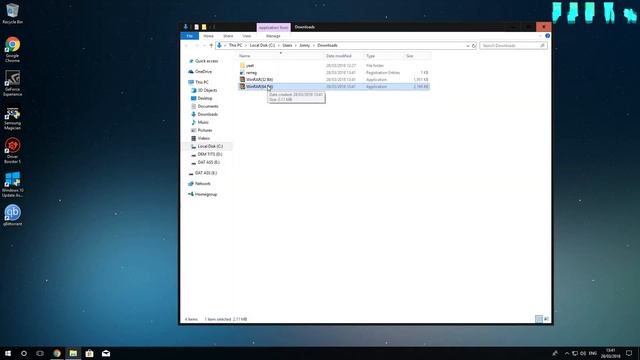Click the volume icon in system tray
Viewport: 640px width, 360px height.
coord(583,353)
